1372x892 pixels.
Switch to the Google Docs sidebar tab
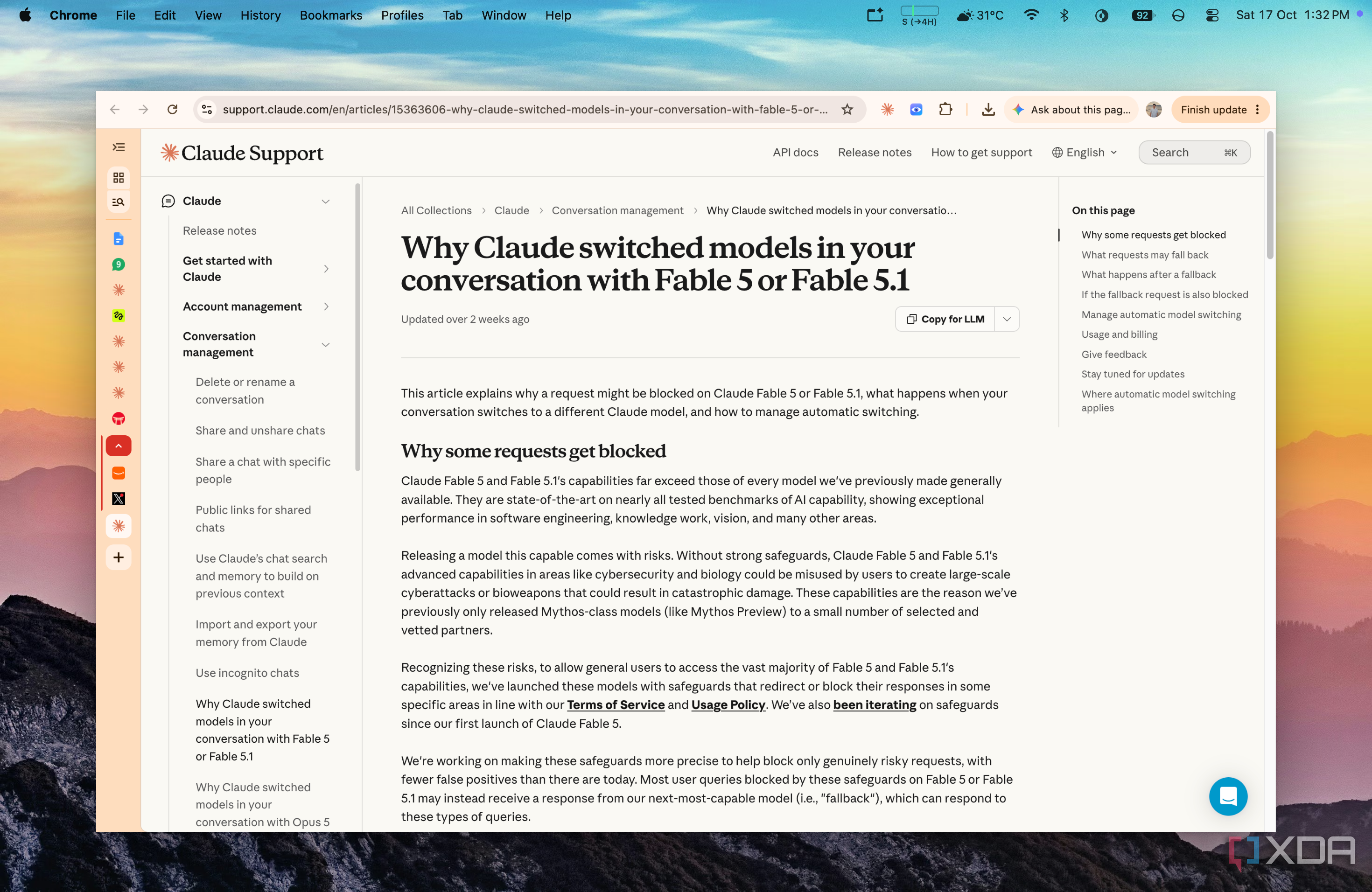pos(119,238)
